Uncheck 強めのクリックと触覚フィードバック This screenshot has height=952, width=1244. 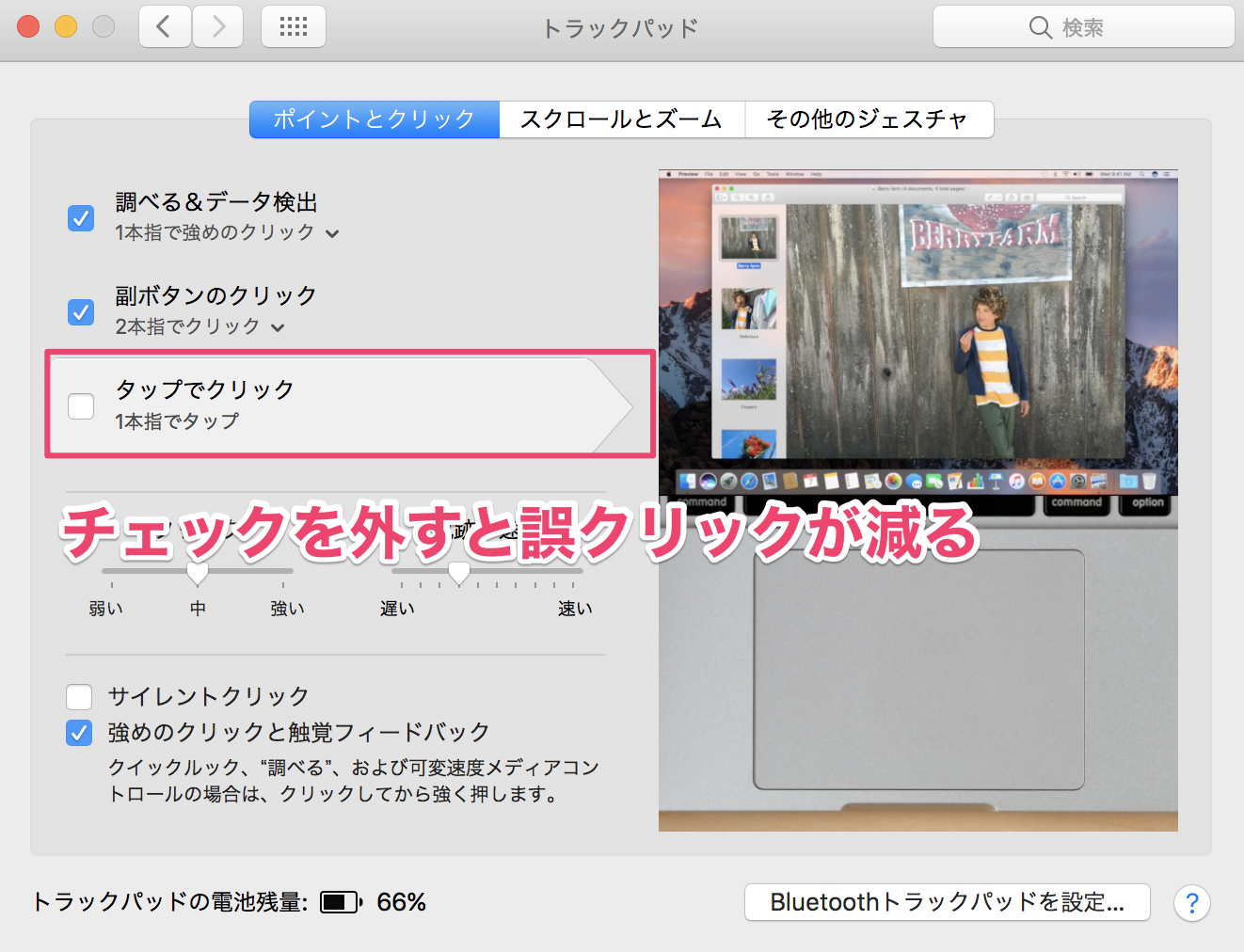(79, 733)
